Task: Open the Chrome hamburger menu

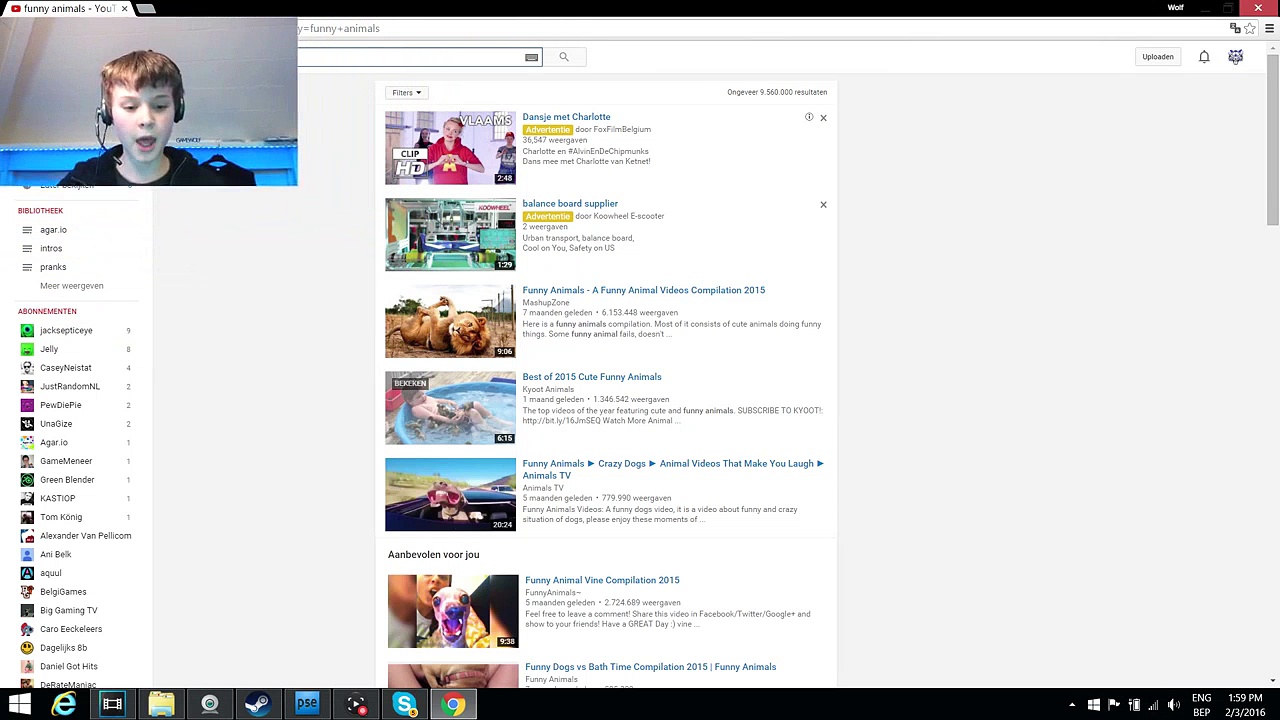Action: pos(1269,29)
